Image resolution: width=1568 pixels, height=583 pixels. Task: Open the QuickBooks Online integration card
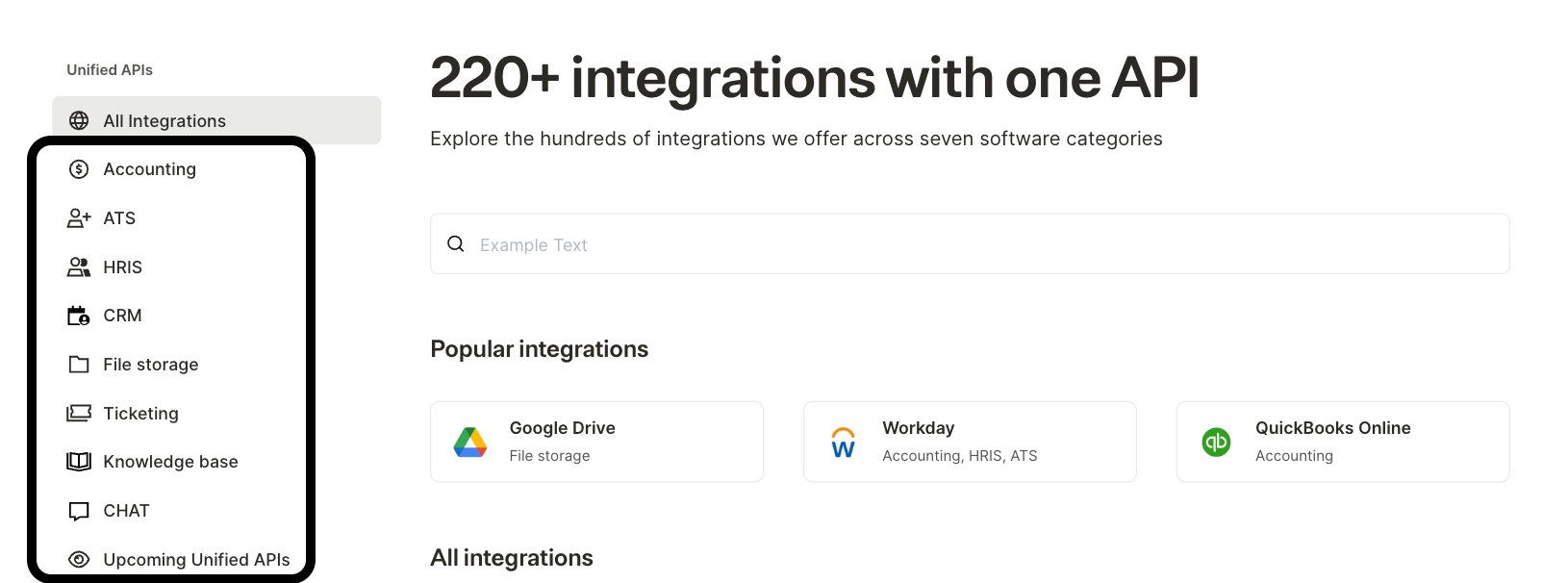(1342, 441)
